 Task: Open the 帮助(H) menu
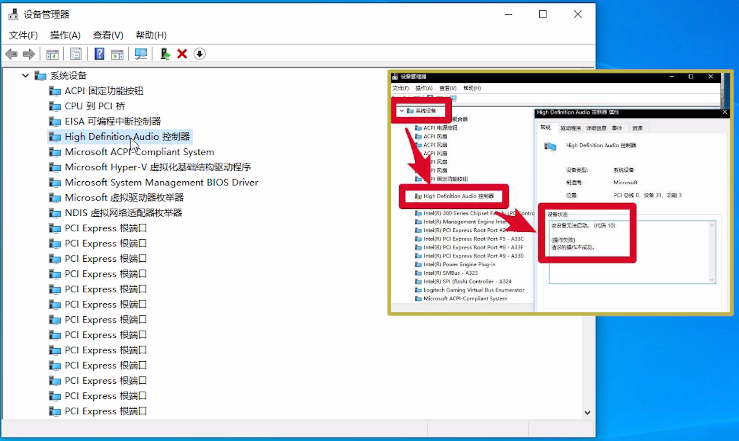[x=151, y=35]
